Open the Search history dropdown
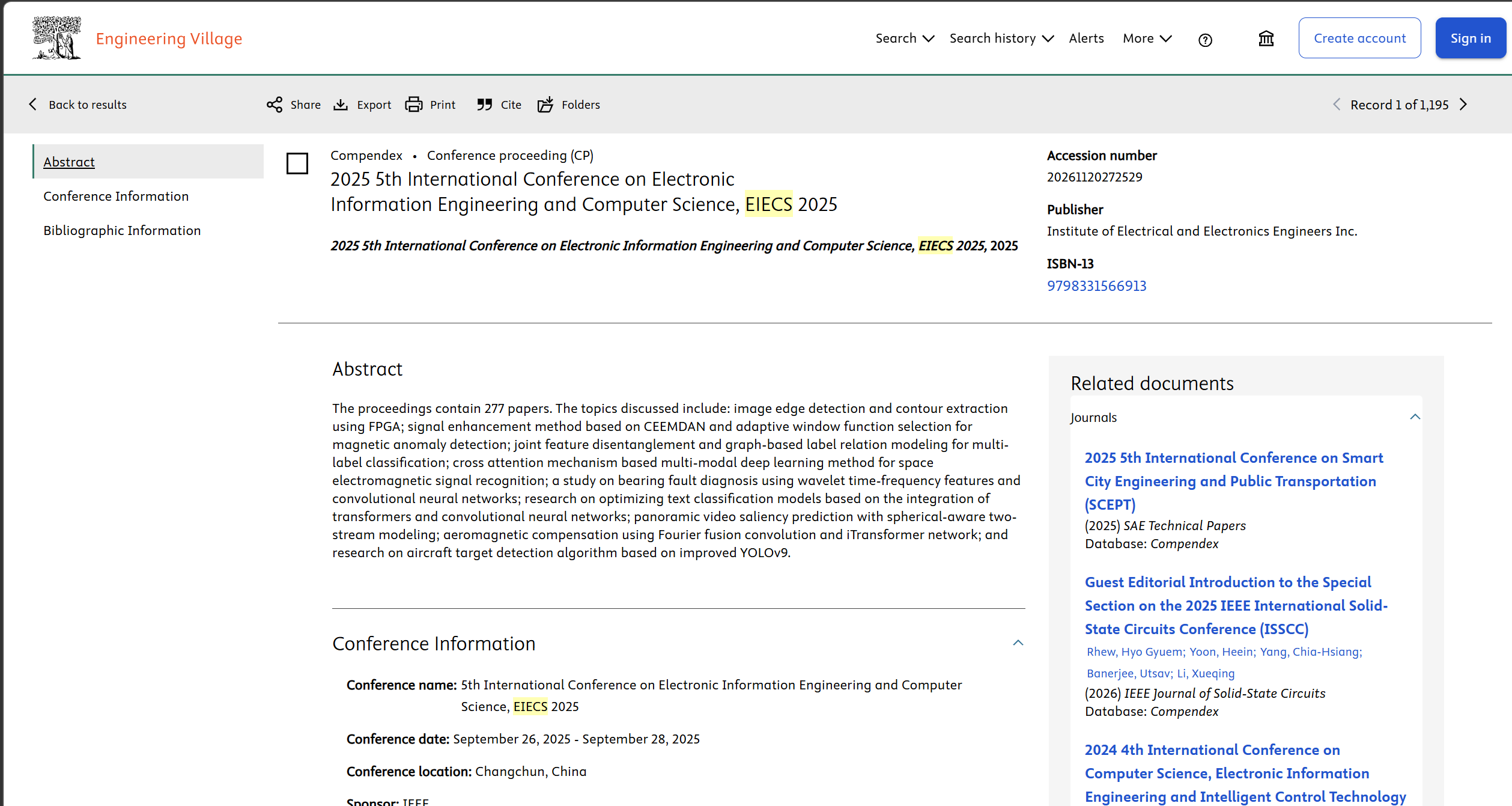The image size is (1512, 806). click(x=1001, y=38)
